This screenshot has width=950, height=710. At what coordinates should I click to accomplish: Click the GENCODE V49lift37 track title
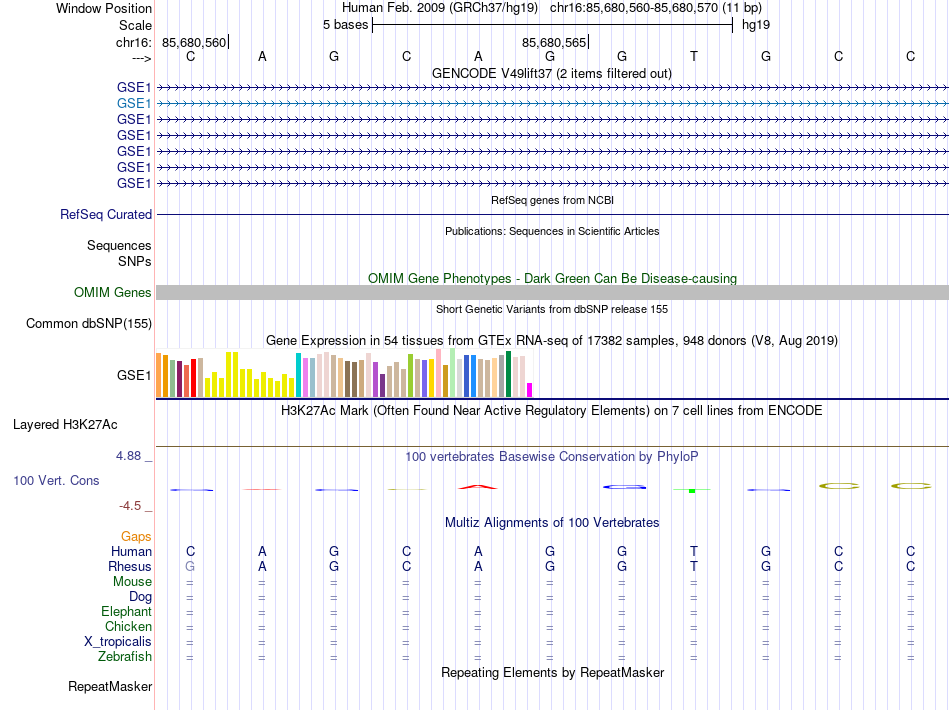(x=552, y=73)
